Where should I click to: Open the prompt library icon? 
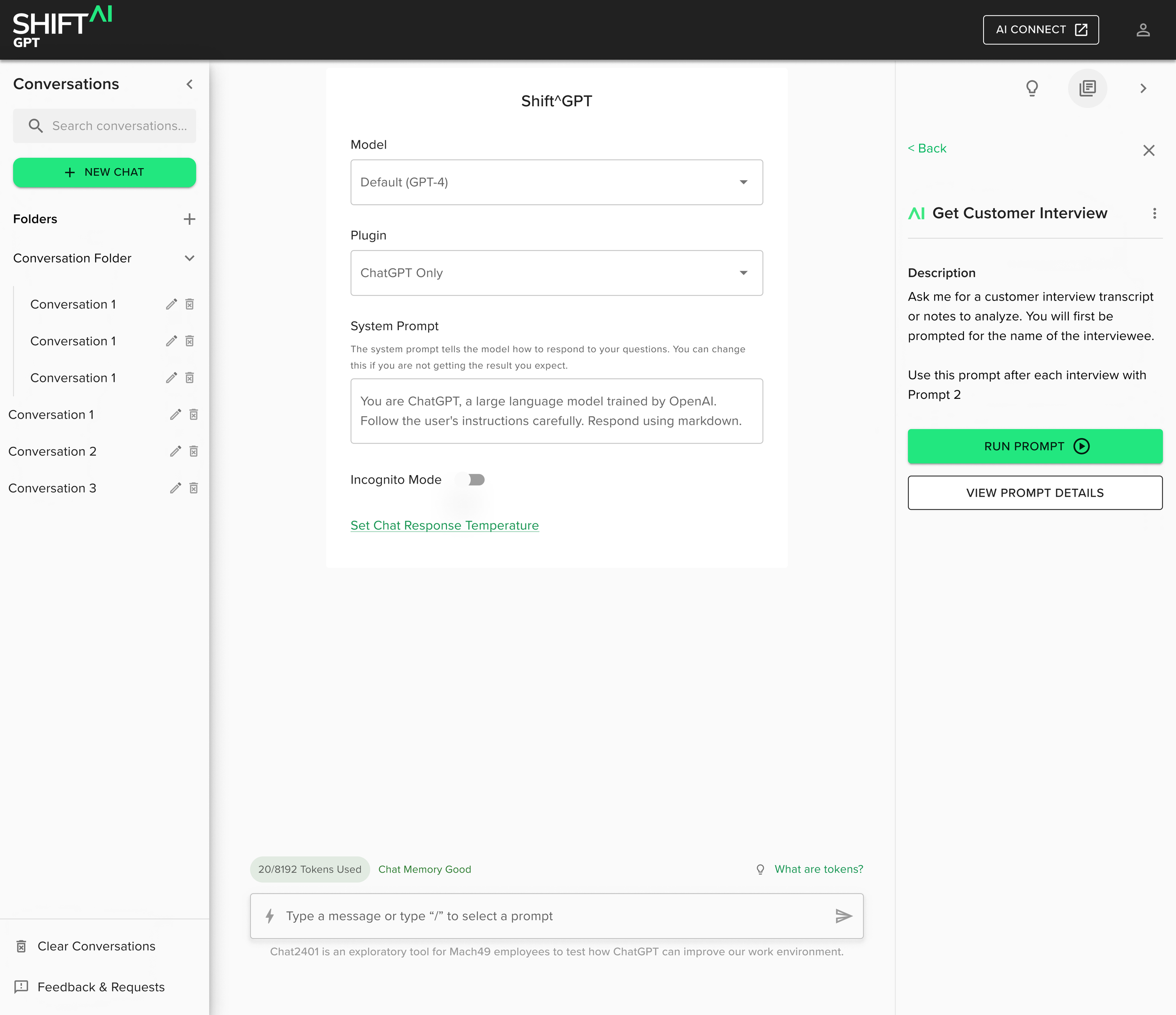click(1087, 88)
